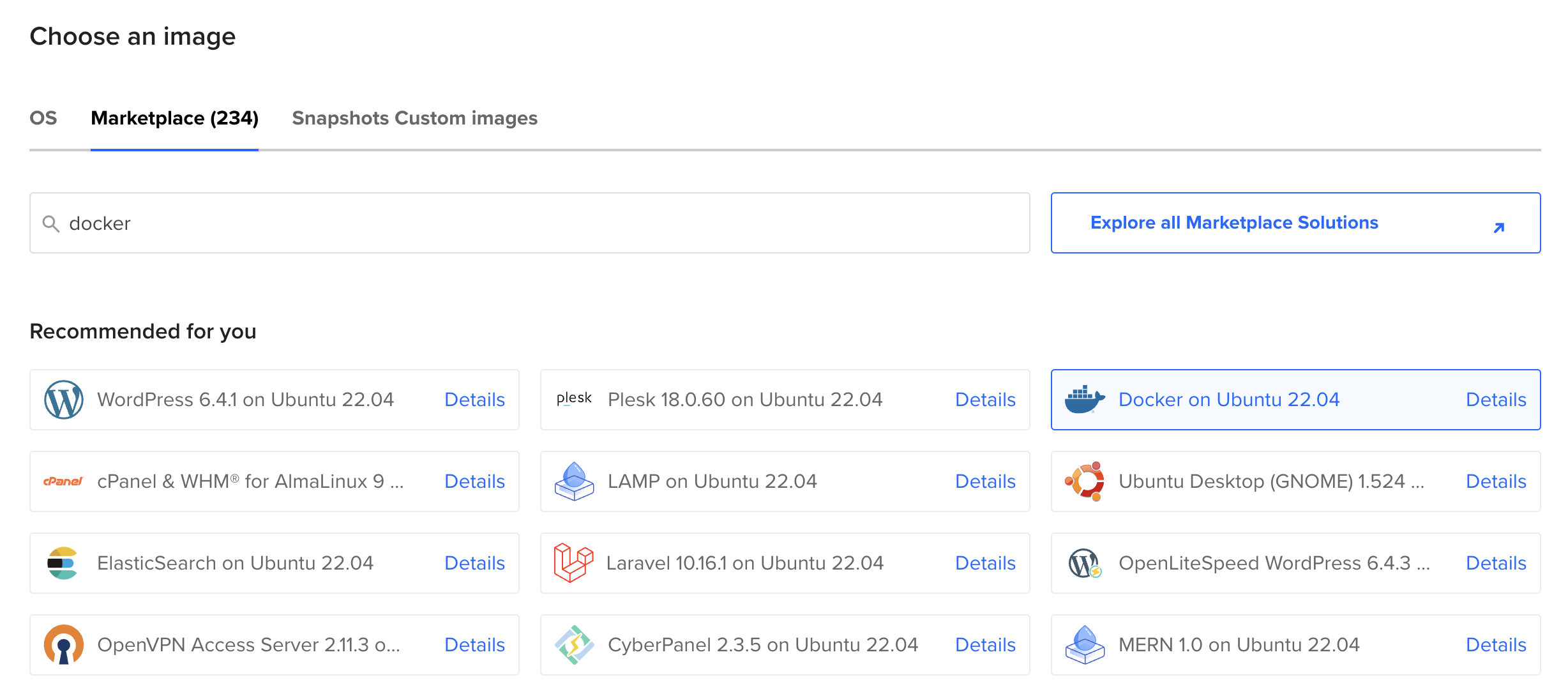Open Details for Laravel 10.16.1
Image resolution: width=1568 pixels, height=696 pixels.
click(985, 563)
